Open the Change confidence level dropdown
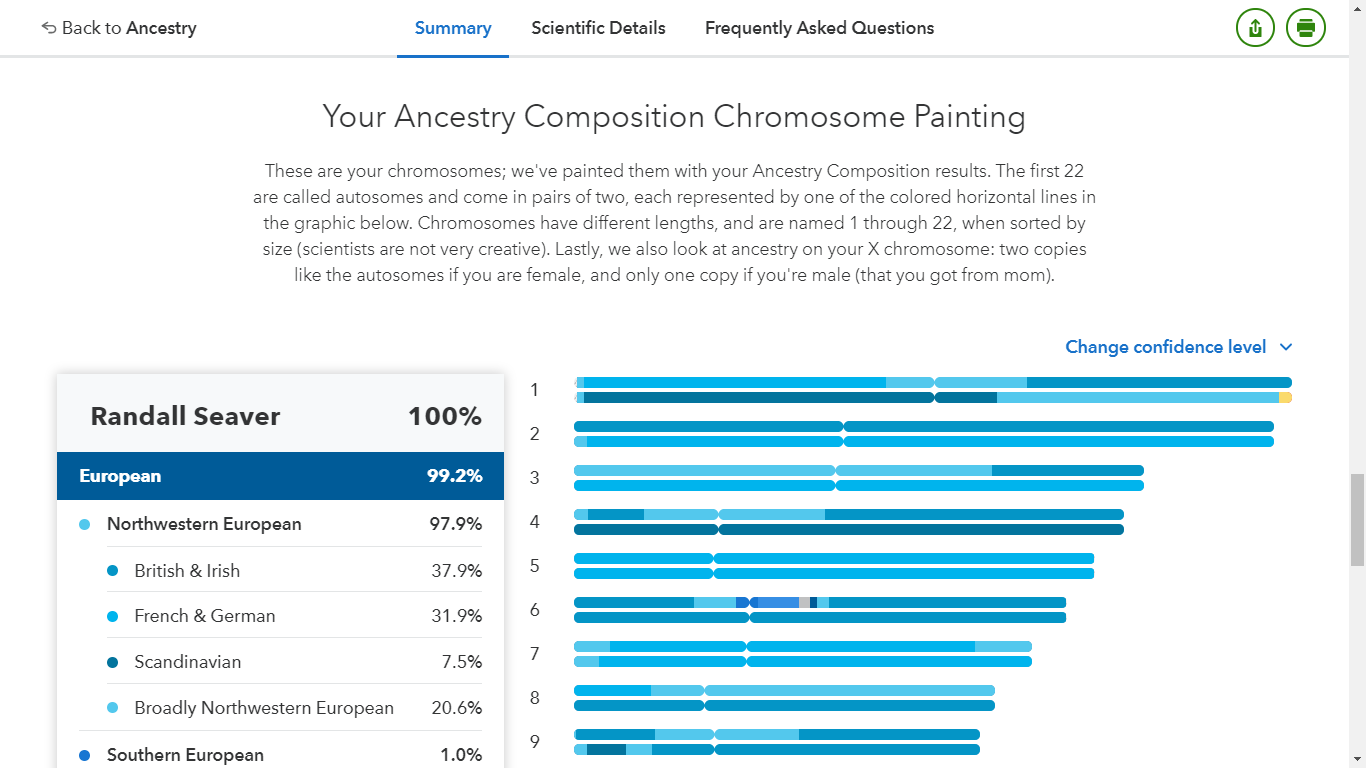 click(x=1166, y=347)
